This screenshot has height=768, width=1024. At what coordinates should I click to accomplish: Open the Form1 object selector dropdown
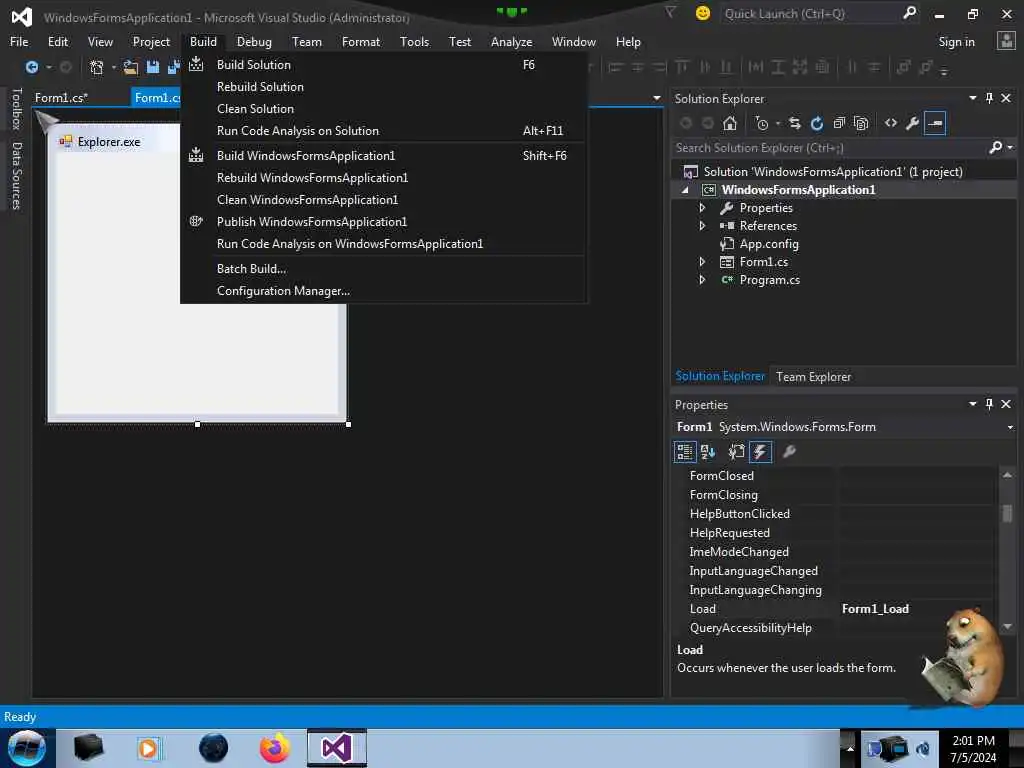1010,428
